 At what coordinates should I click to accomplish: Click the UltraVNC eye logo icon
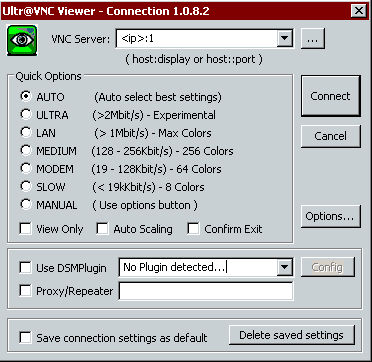(x=22, y=40)
